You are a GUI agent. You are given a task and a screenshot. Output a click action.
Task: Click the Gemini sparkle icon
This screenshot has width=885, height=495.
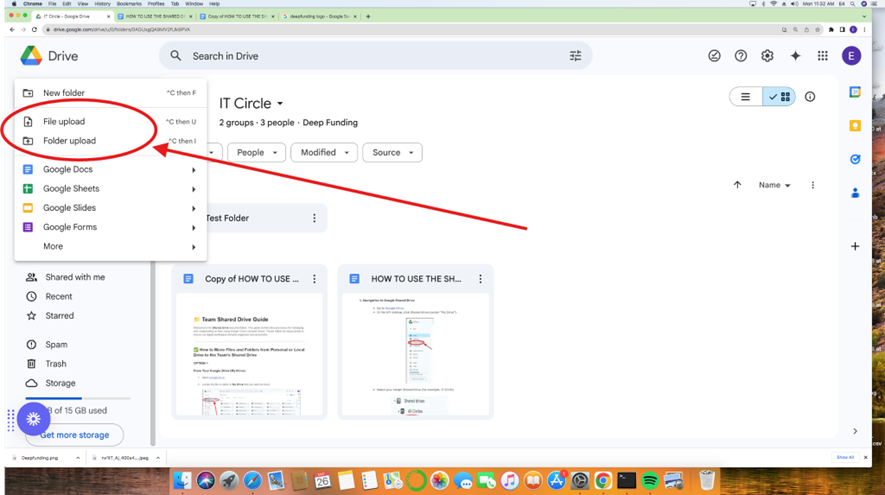tap(795, 56)
